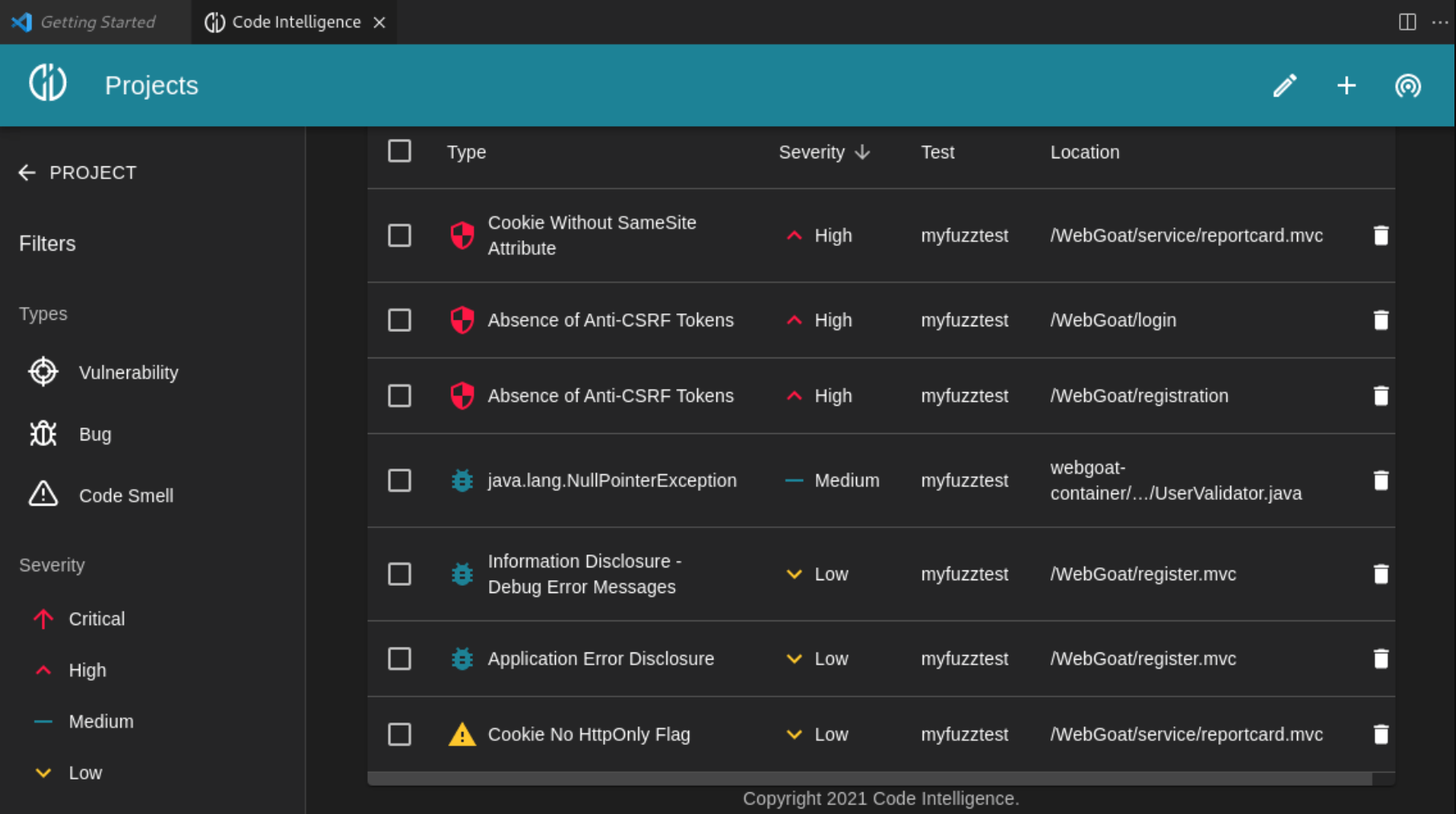Screen dimensions: 1456x814
Task: Check the java.lang.NullPointerException row
Action: pyautogui.click(x=399, y=481)
